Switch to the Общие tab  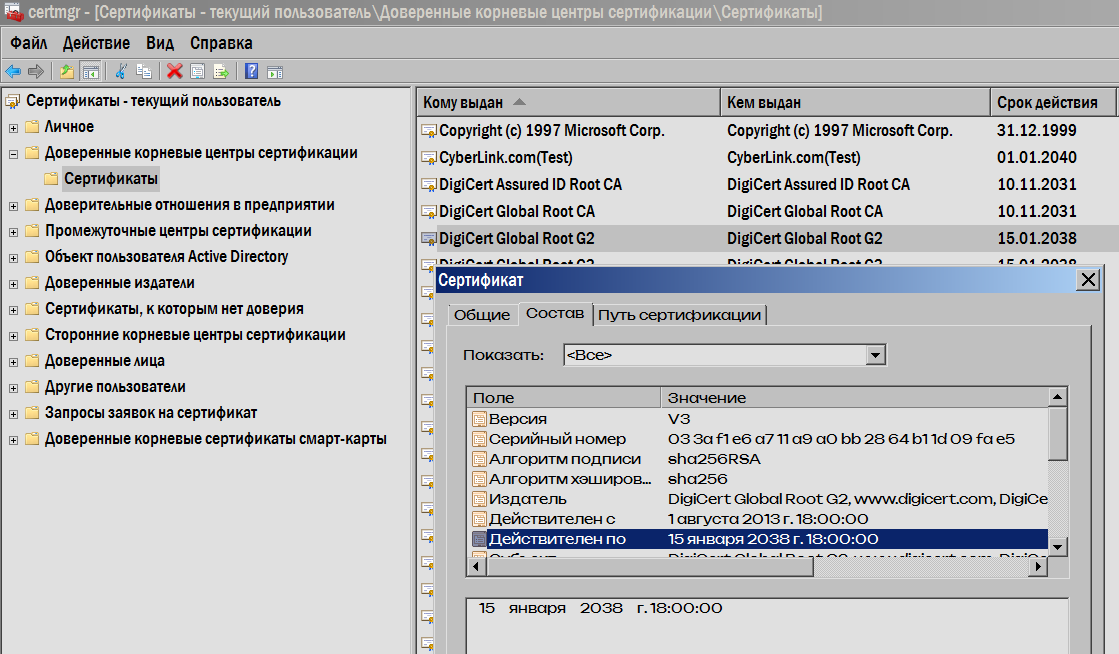[482, 315]
